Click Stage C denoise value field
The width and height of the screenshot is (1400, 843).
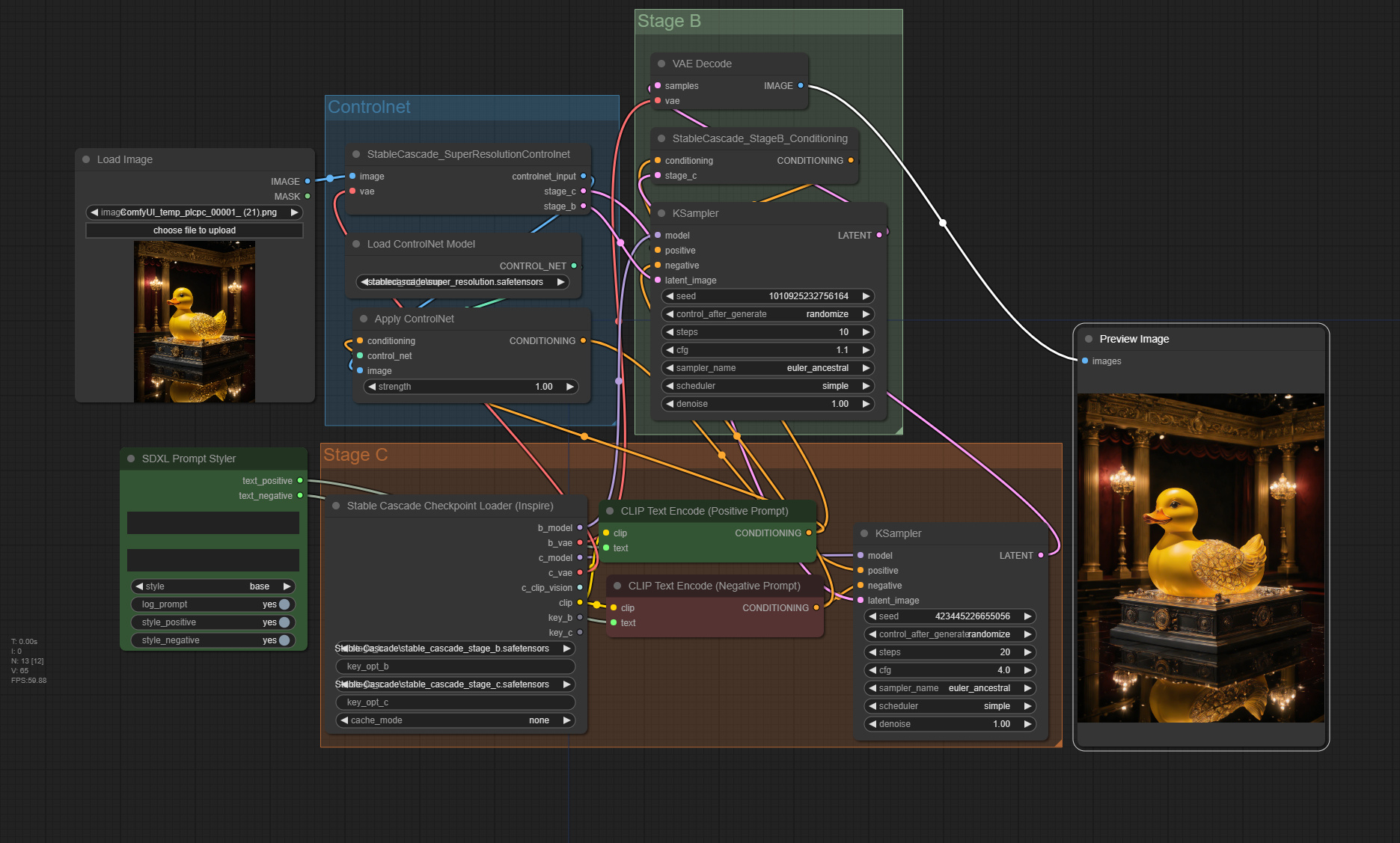(950, 724)
